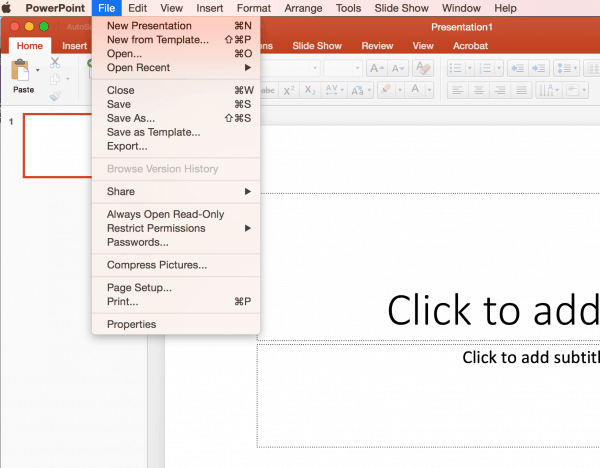Image resolution: width=600 pixels, height=468 pixels.
Task: Click the Character Spacing AV icon
Action: click(x=331, y=91)
